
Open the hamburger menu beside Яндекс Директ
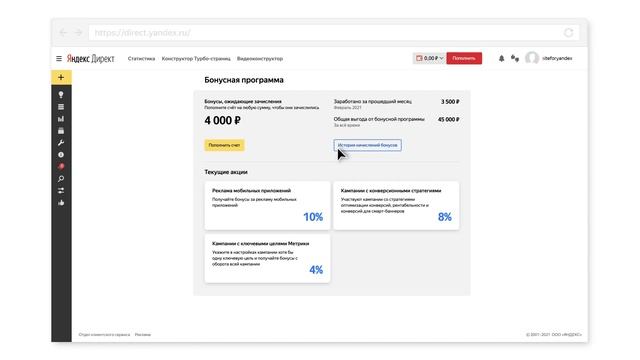59,59
